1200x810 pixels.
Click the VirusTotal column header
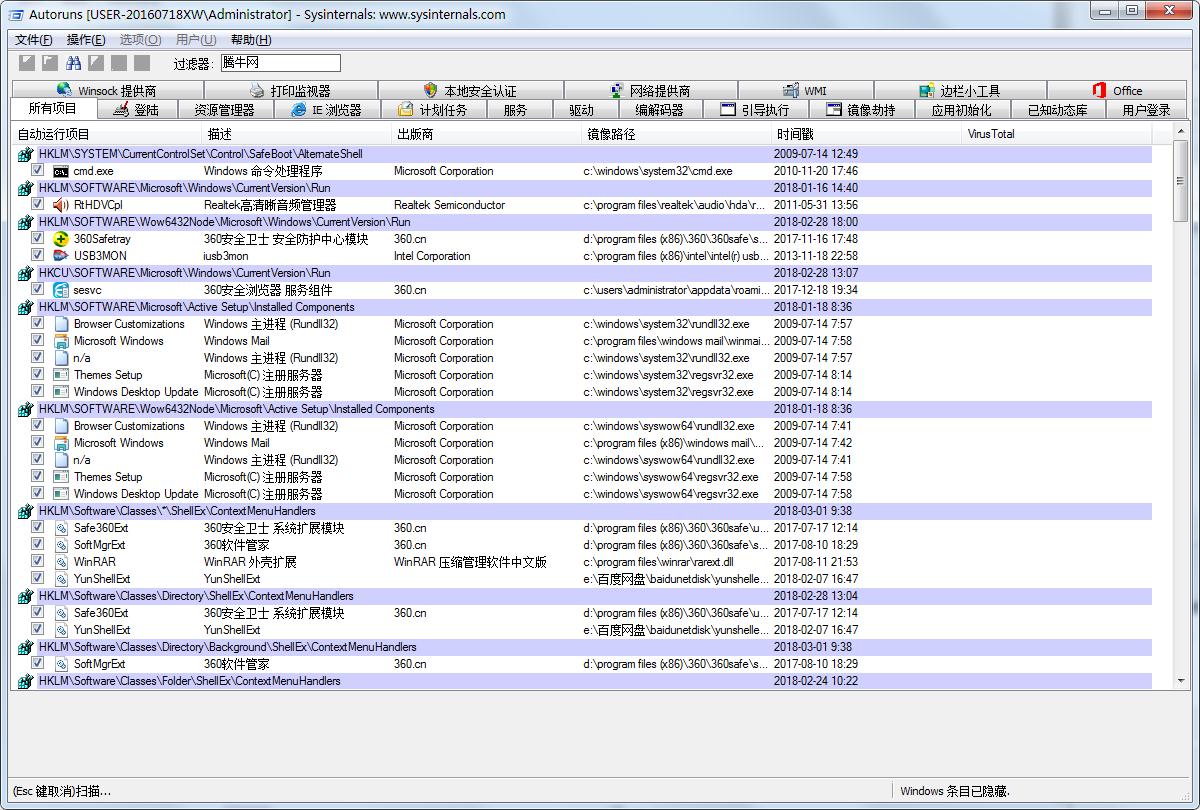1057,134
